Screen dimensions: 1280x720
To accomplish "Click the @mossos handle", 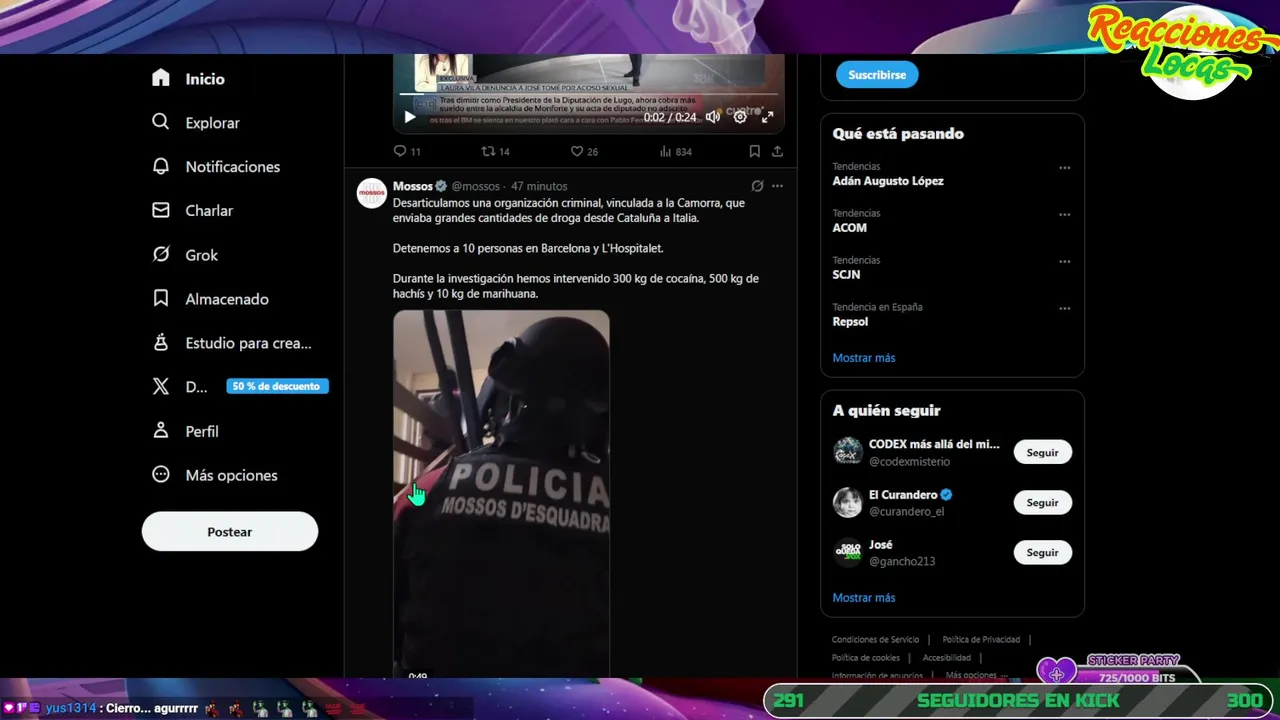I will 475,186.
